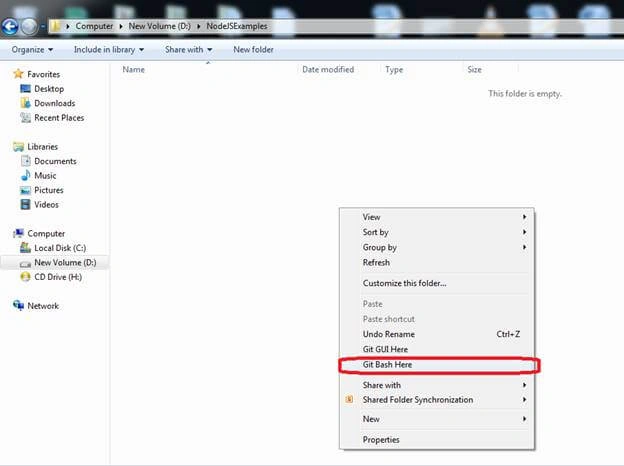This screenshot has width=624, height=466.
Task: Click the Documents library icon
Action: [x=25, y=161]
